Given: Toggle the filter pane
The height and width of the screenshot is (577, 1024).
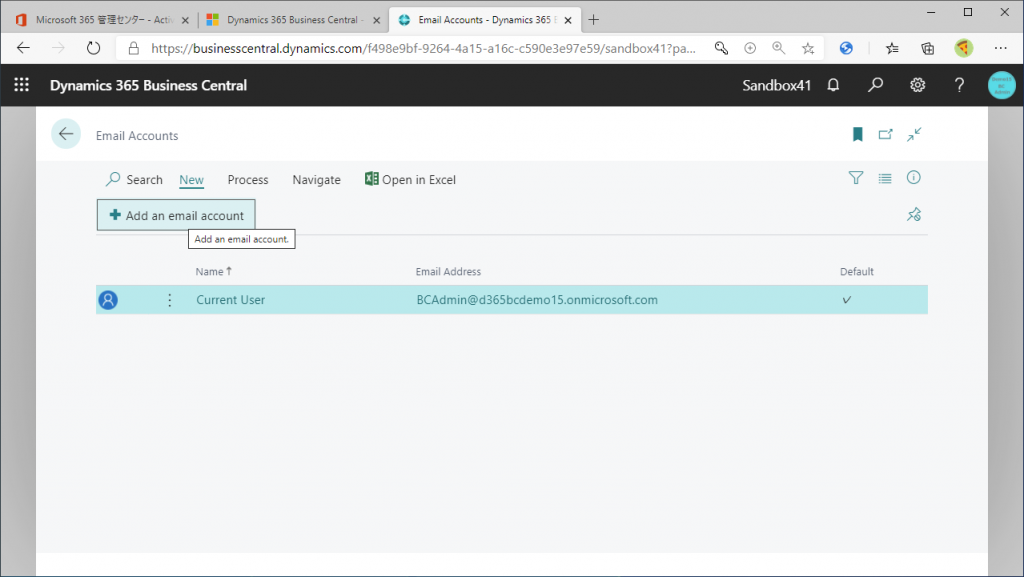Looking at the screenshot, I should [x=856, y=178].
